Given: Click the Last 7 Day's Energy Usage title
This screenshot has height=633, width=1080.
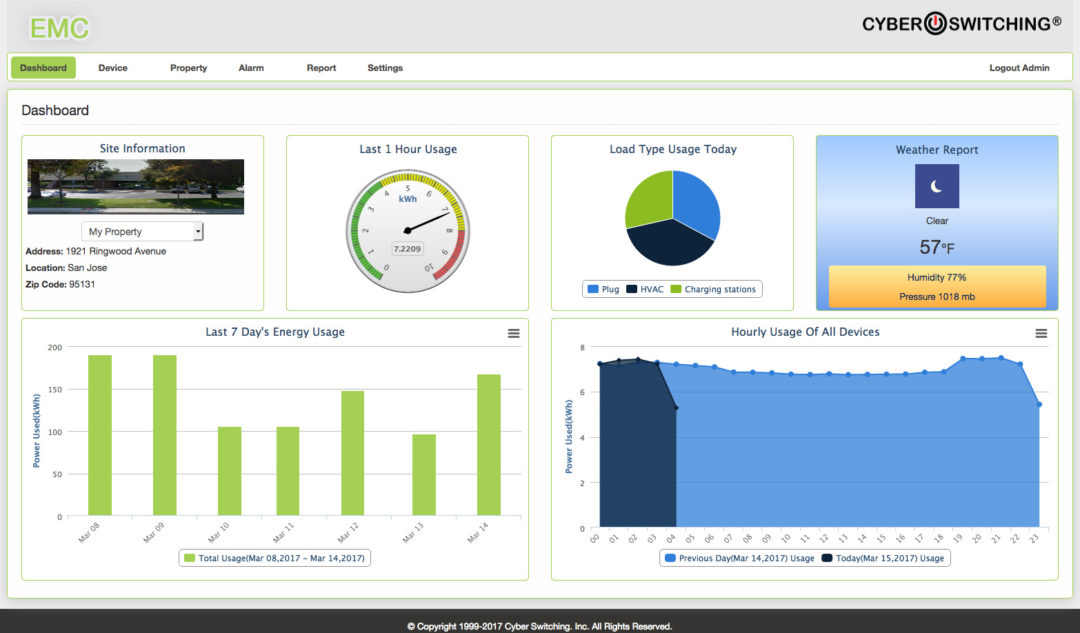Looking at the screenshot, I should (x=275, y=331).
